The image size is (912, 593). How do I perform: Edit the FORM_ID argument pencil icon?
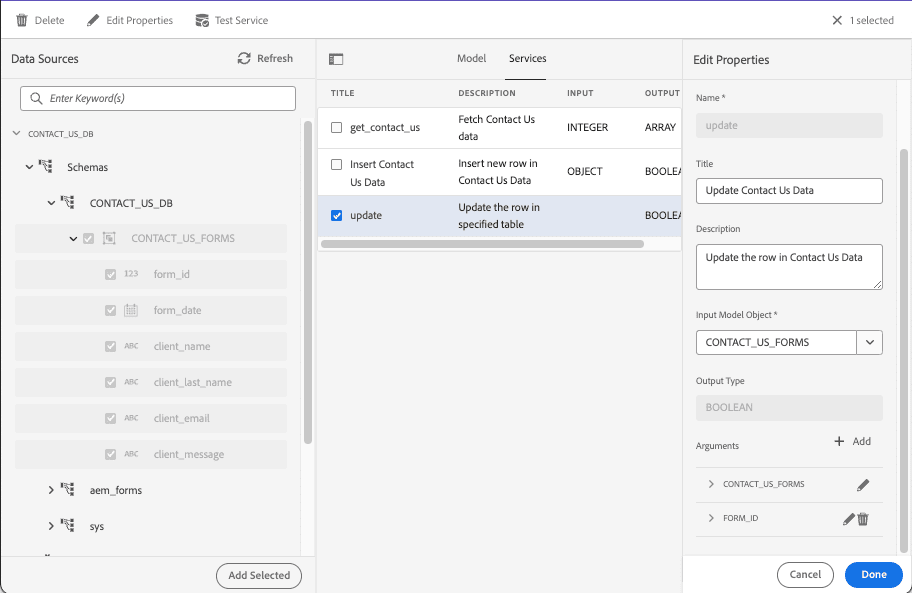pyautogui.click(x=849, y=519)
